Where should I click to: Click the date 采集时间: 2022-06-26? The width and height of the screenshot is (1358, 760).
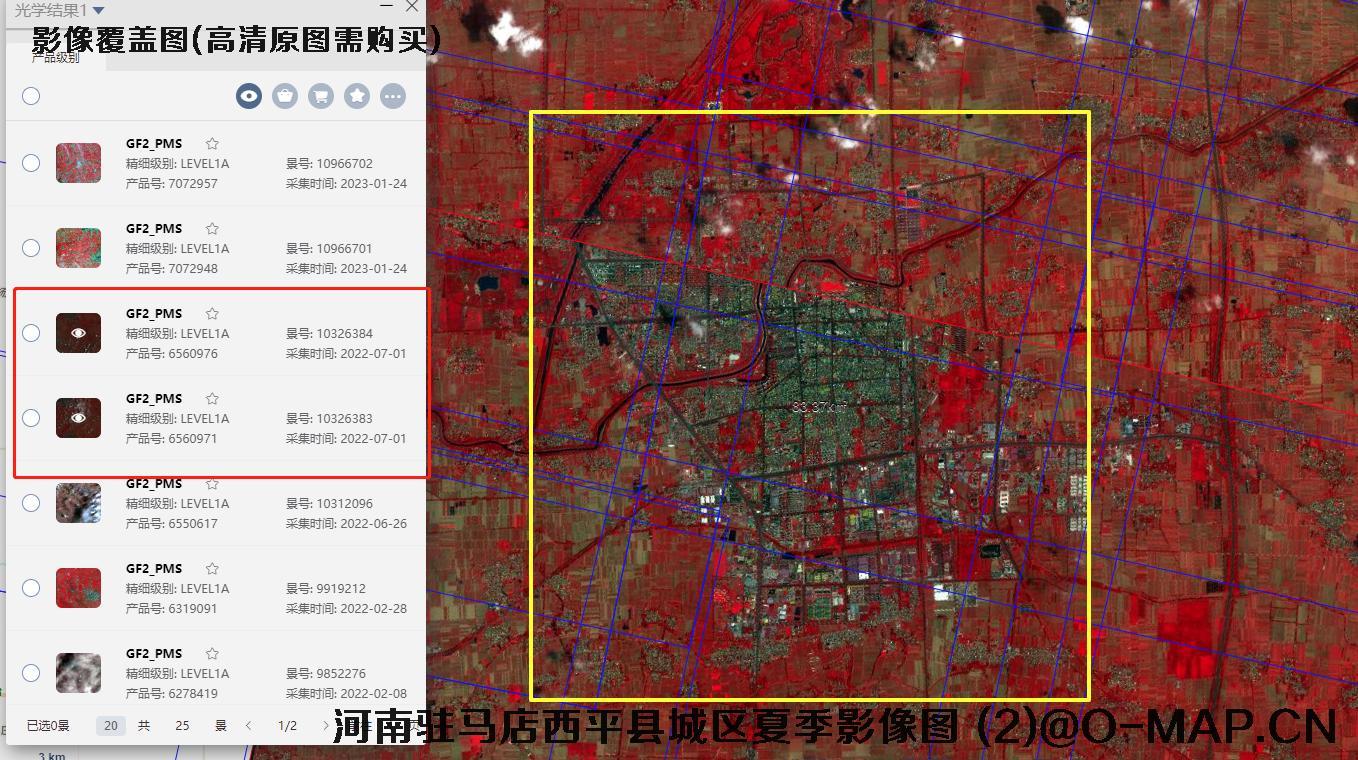click(346, 524)
